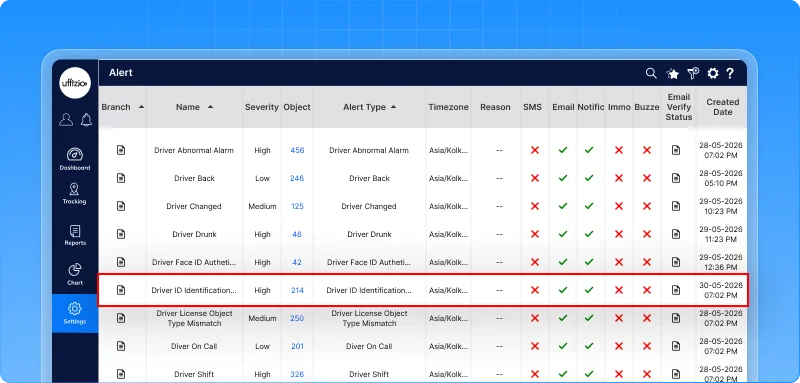Open the notifications bell icon

tap(86, 119)
